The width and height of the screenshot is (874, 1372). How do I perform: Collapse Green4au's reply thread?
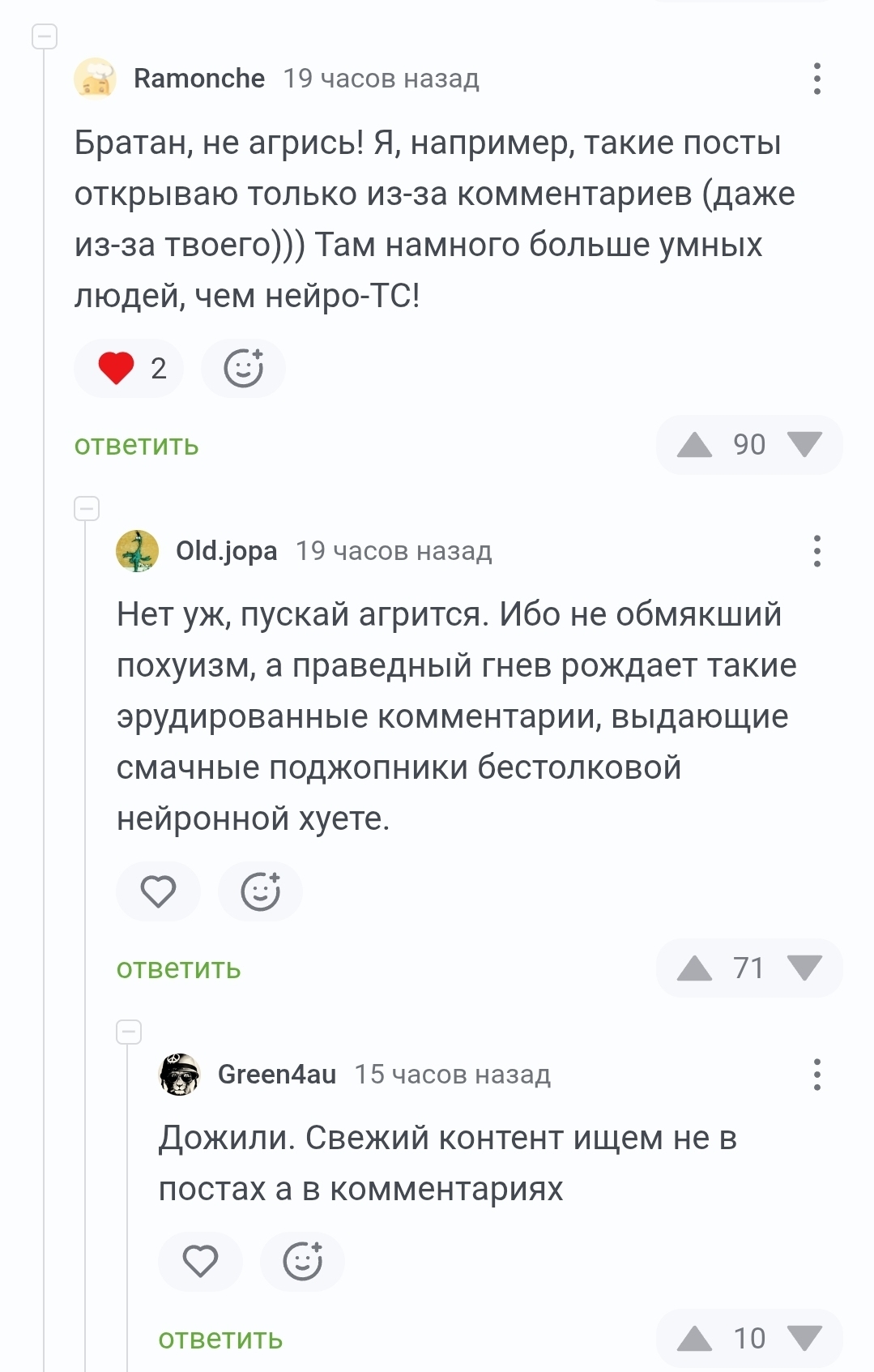(129, 1032)
